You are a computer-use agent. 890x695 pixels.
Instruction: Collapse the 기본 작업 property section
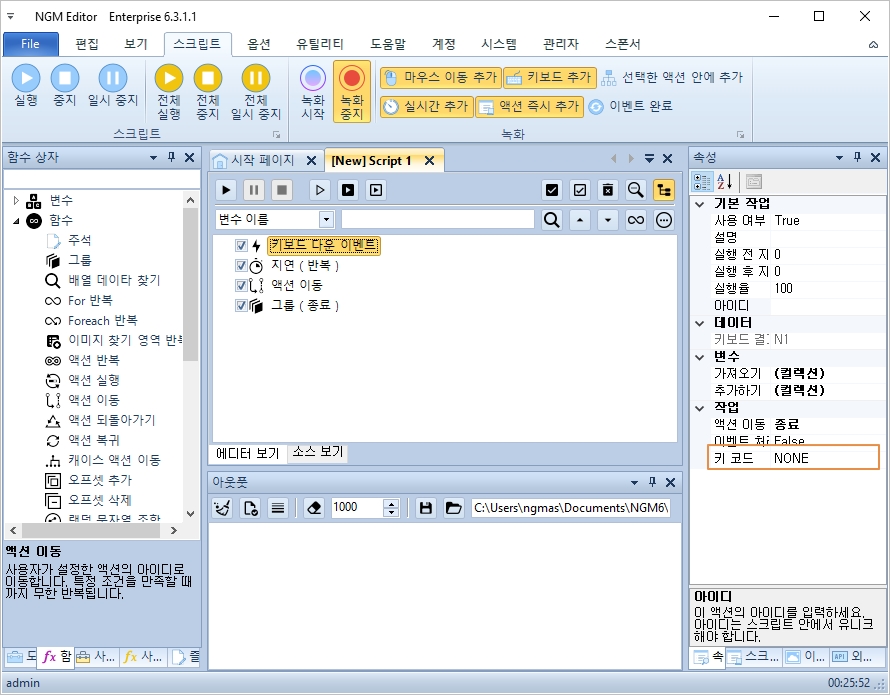[x=700, y=204]
